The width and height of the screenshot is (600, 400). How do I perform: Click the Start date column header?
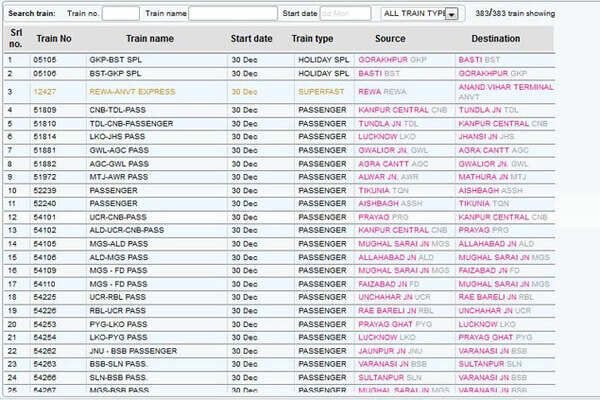(251, 39)
